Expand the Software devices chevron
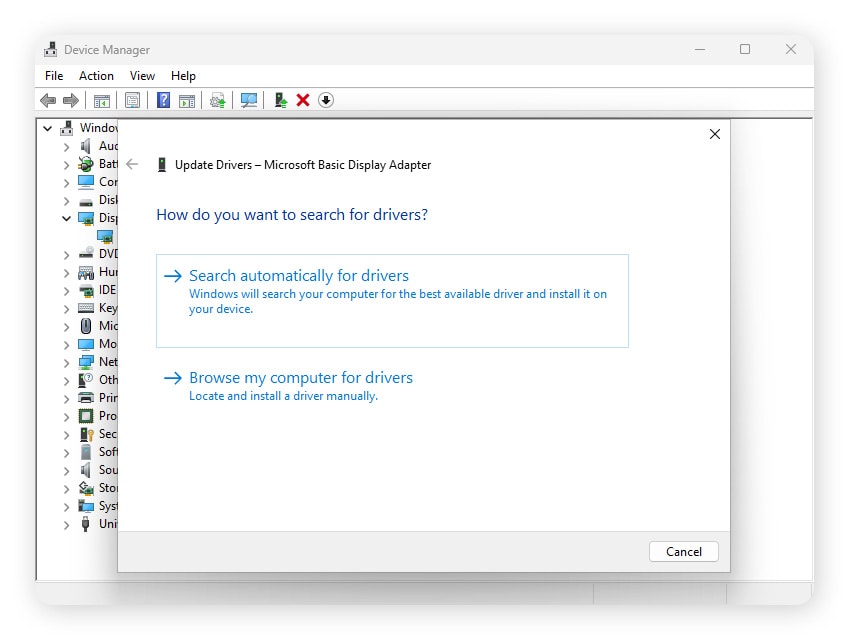This screenshot has height=640, width=849. click(x=66, y=453)
